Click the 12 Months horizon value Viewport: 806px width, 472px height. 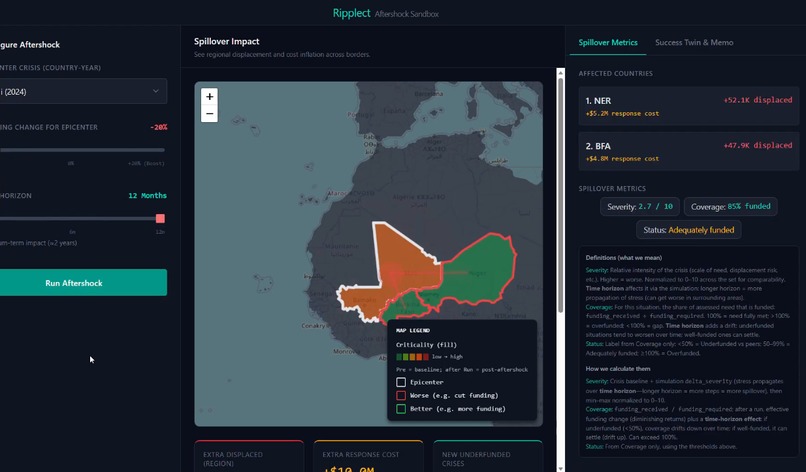point(148,195)
